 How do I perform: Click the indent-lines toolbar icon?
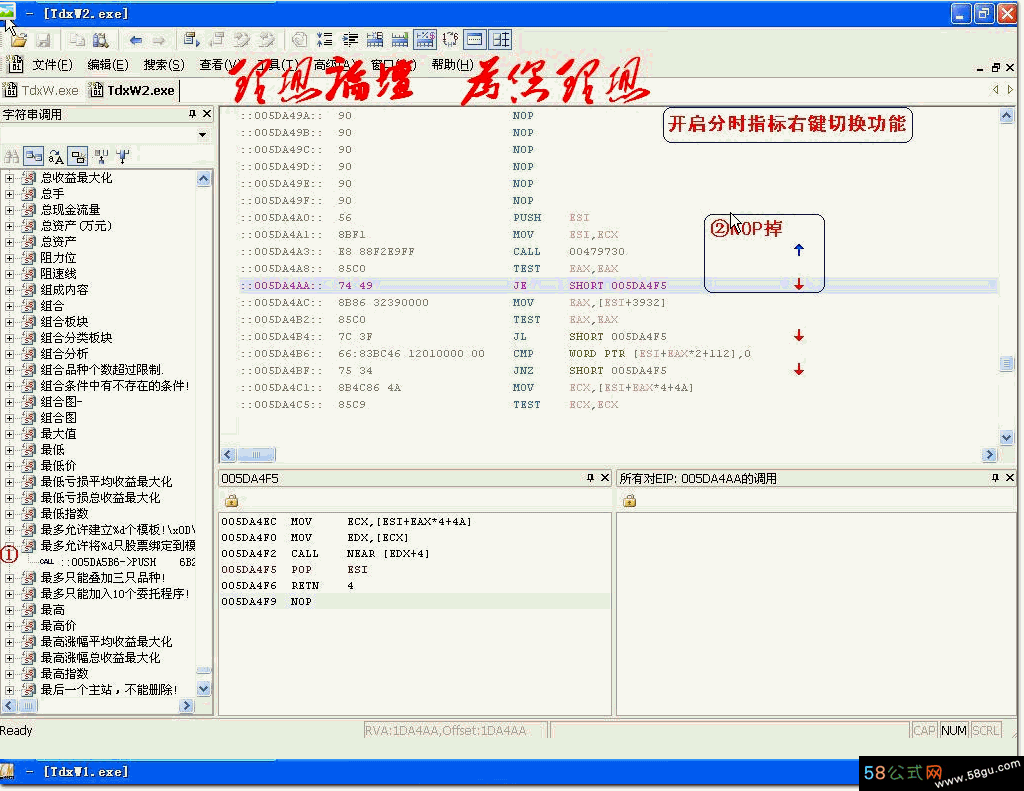pyautogui.click(x=350, y=40)
